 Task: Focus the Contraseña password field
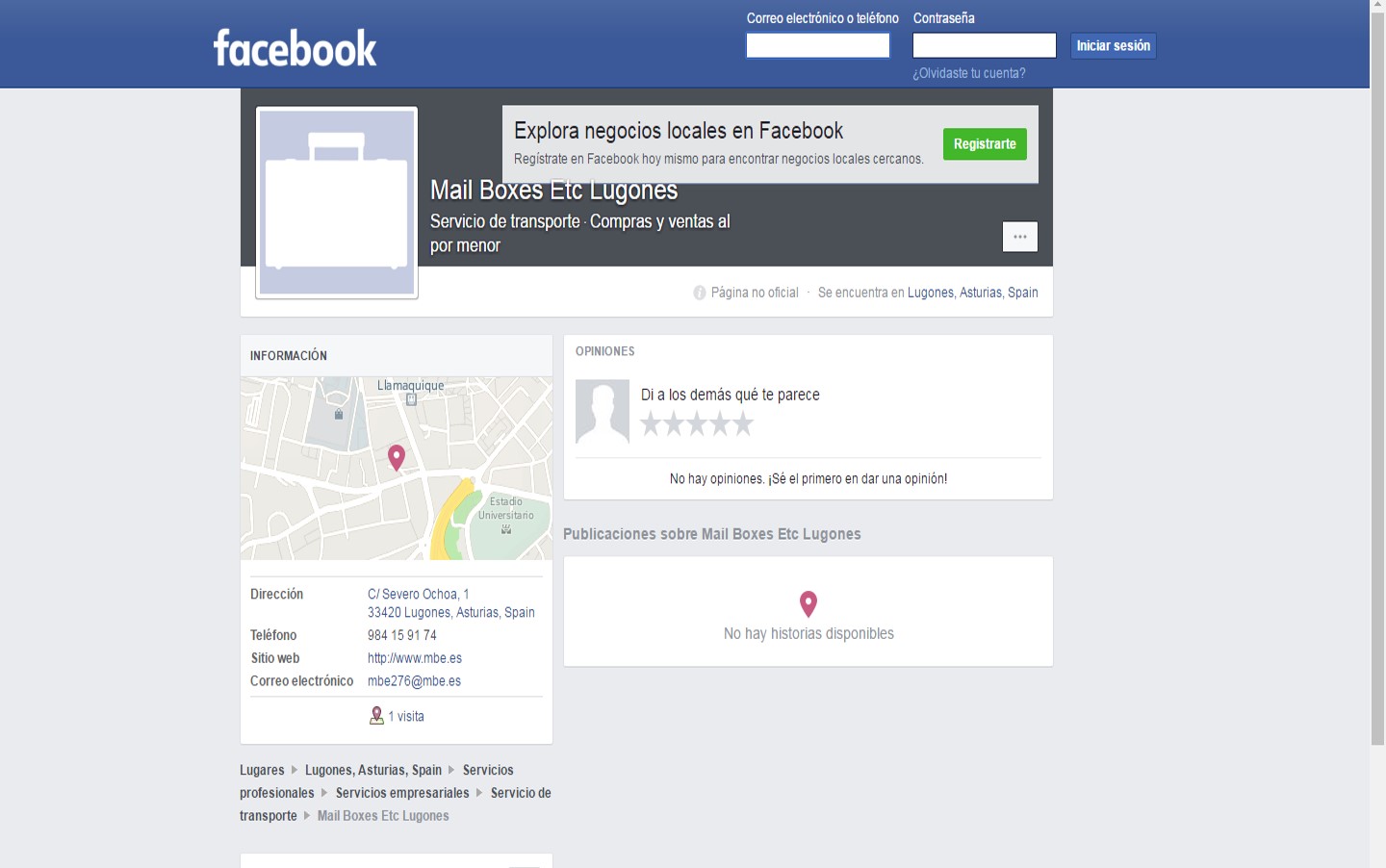pyautogui.click(x=984, y=45)
